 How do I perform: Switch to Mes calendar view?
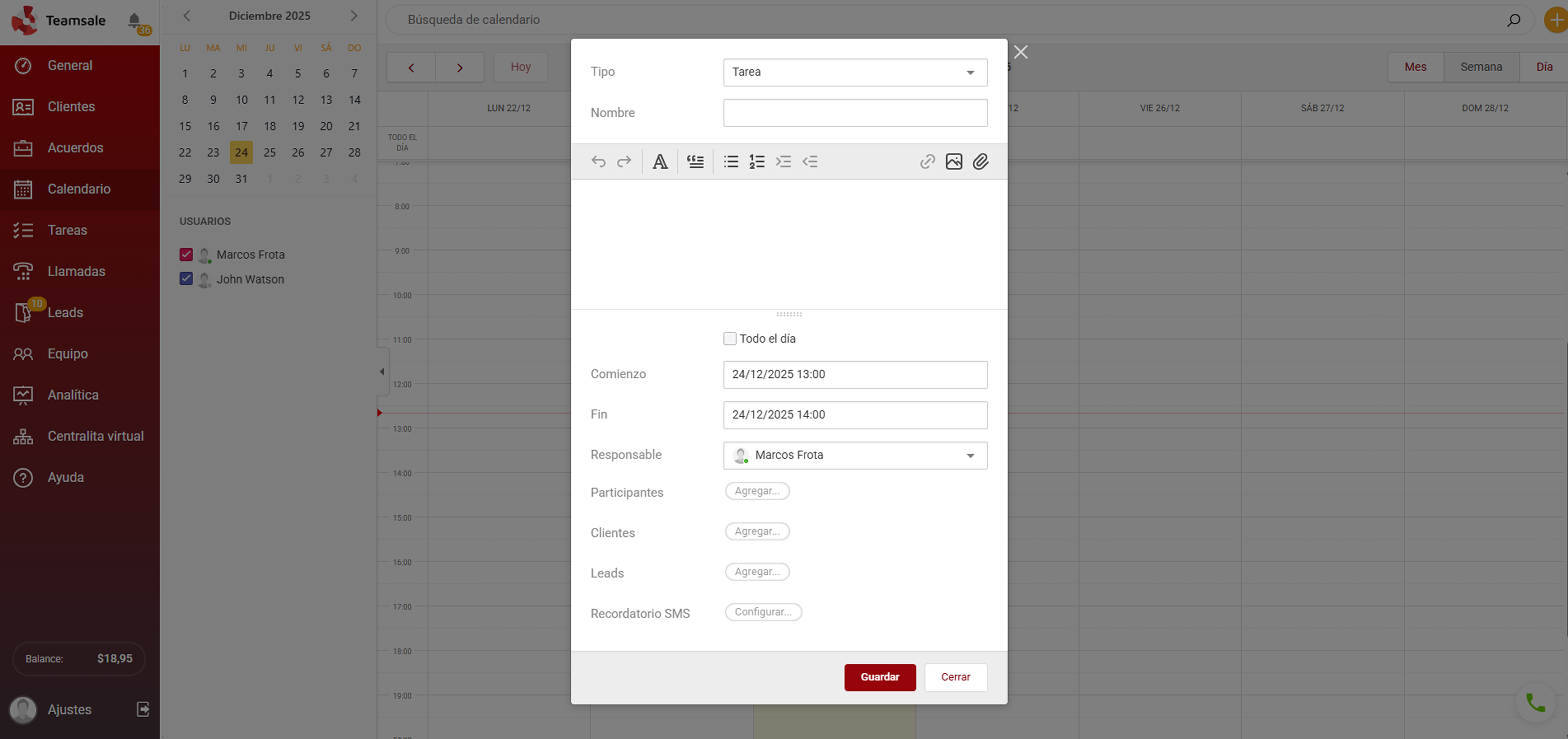[x=1415, y=67]
